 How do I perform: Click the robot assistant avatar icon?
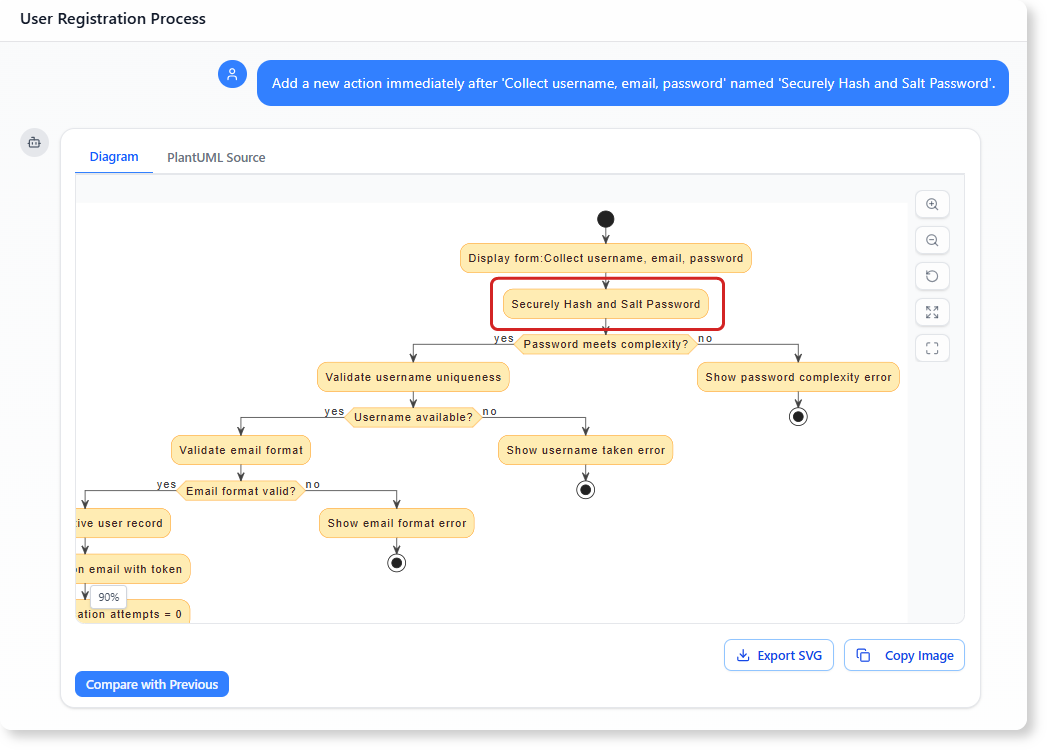pyautogui.click(x=34, y=142)
